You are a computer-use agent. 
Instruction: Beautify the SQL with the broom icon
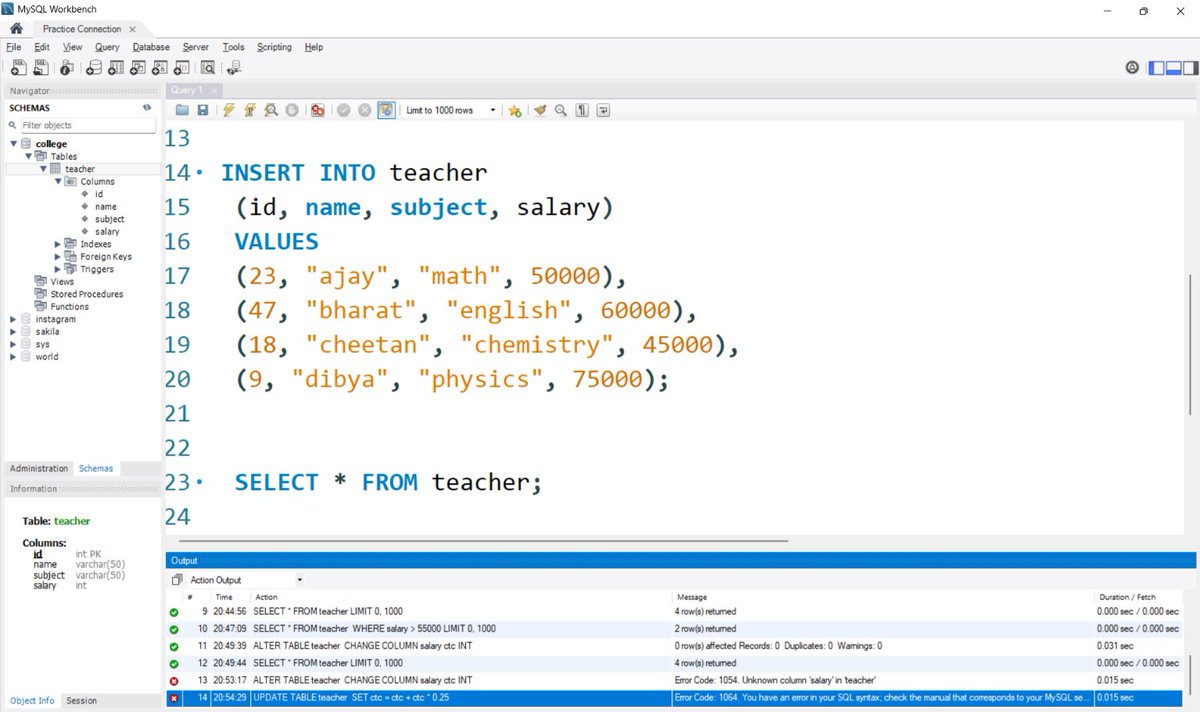(x=538, y=110)
